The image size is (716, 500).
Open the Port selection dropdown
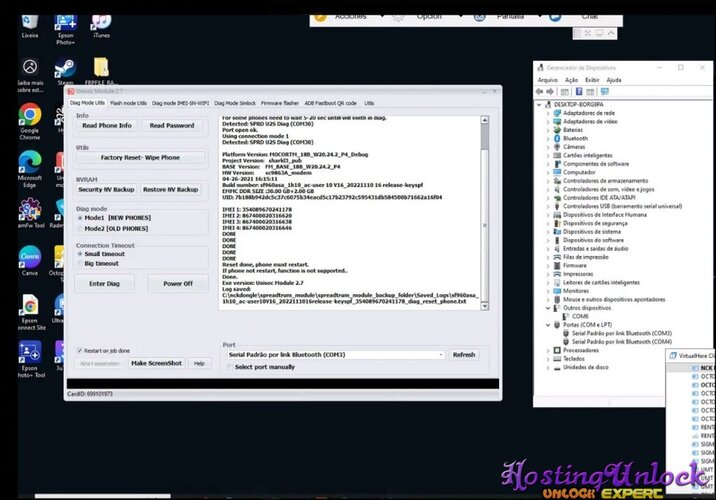point(336,355)
